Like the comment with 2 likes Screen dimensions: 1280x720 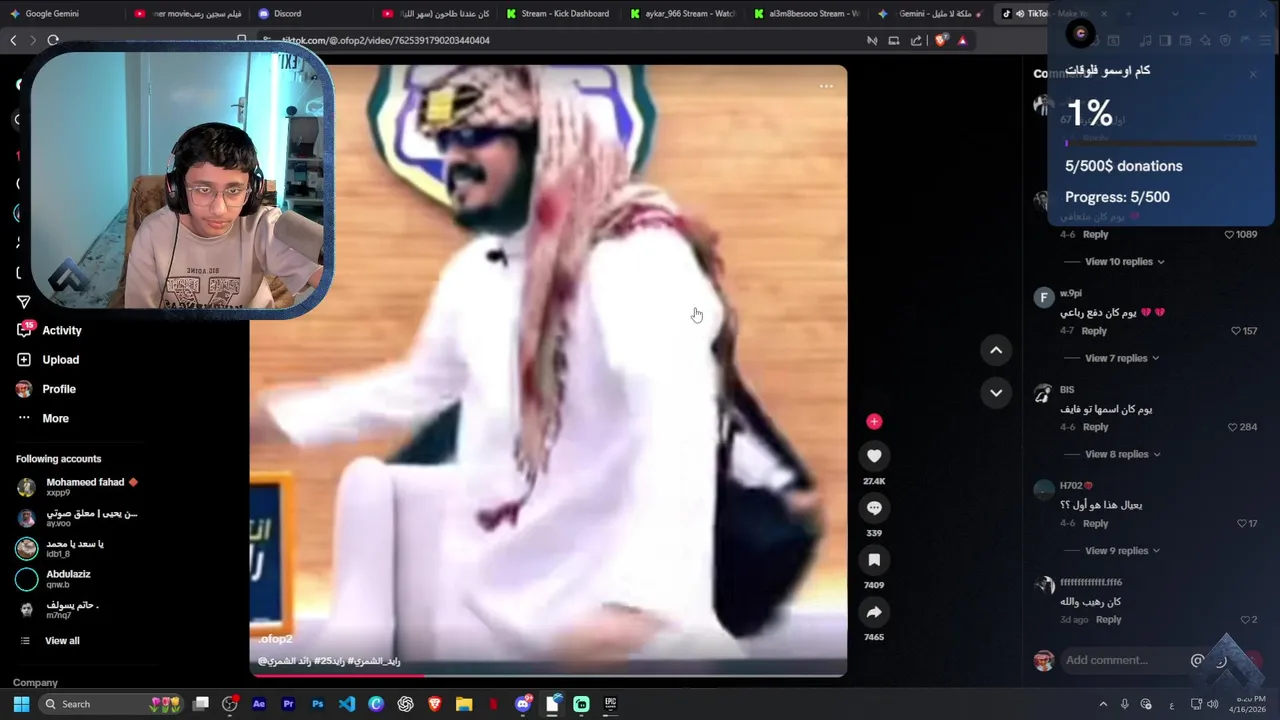pos(1245,620)
